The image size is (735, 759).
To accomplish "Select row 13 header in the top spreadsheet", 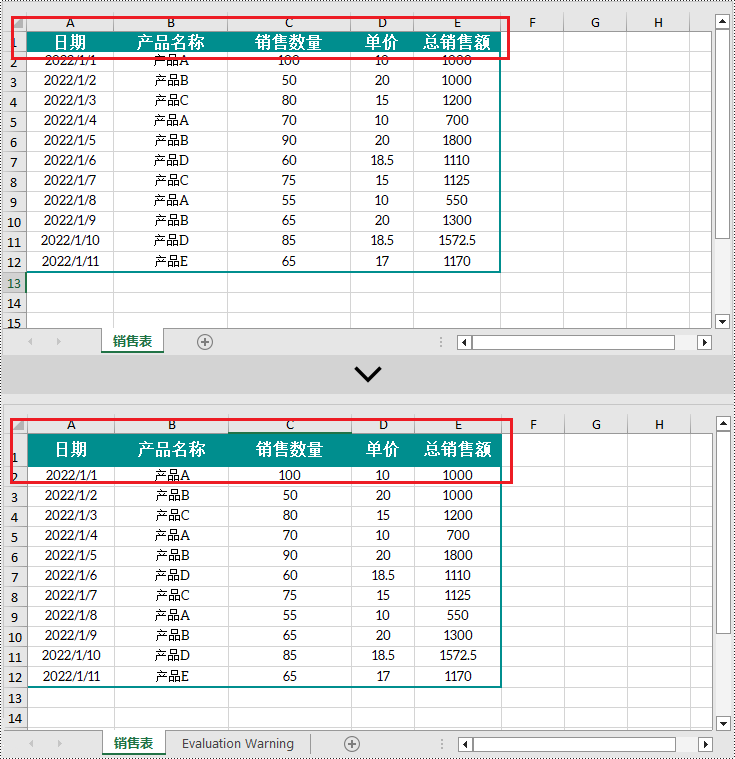I will (14, 283).
